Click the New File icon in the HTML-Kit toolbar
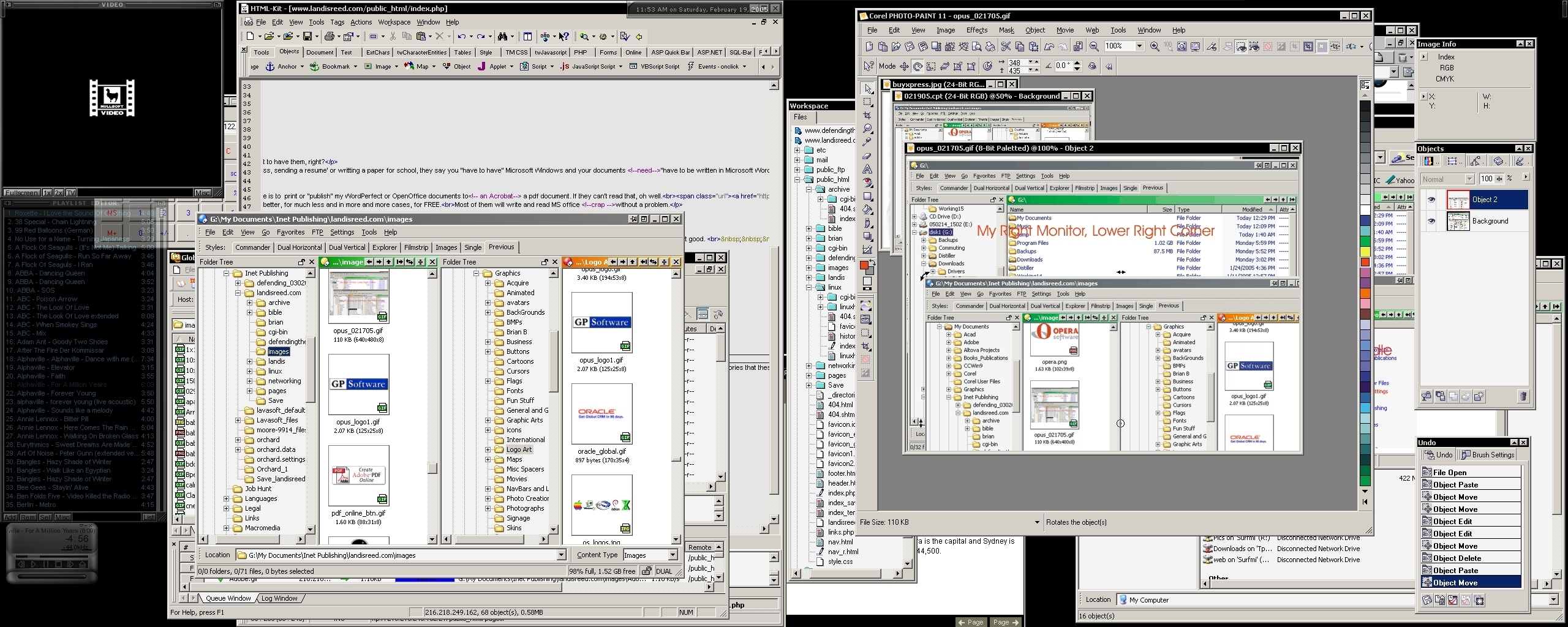Image resolution: width=1568 pixels, height=627 pixels. 250,37
